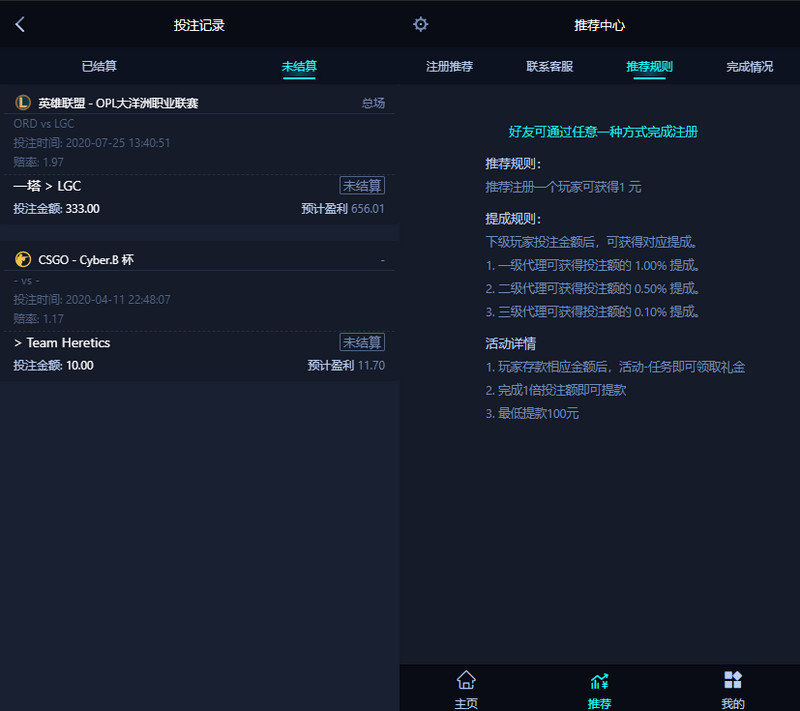
Task: Click the League of Legends game icon
Action: 23,103
